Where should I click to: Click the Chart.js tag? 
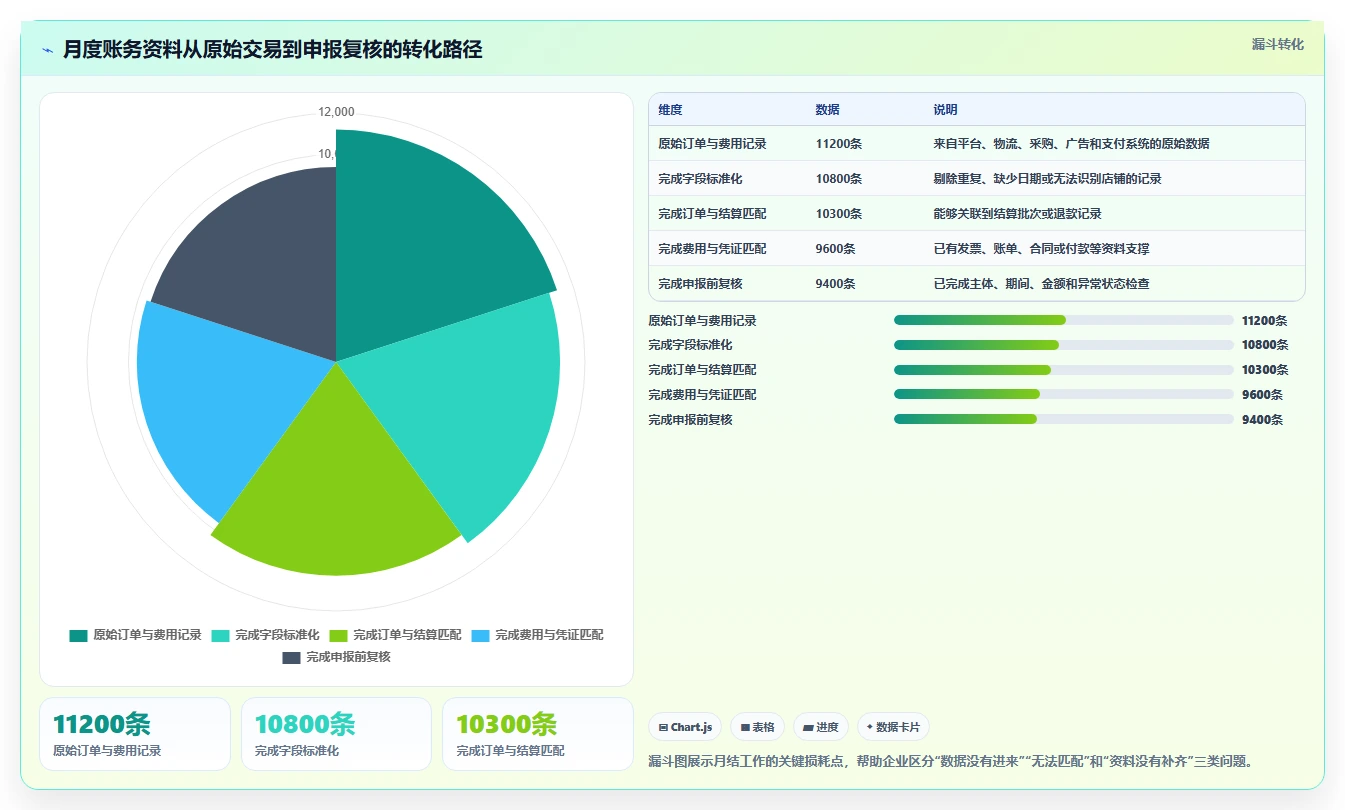[685, 727]
